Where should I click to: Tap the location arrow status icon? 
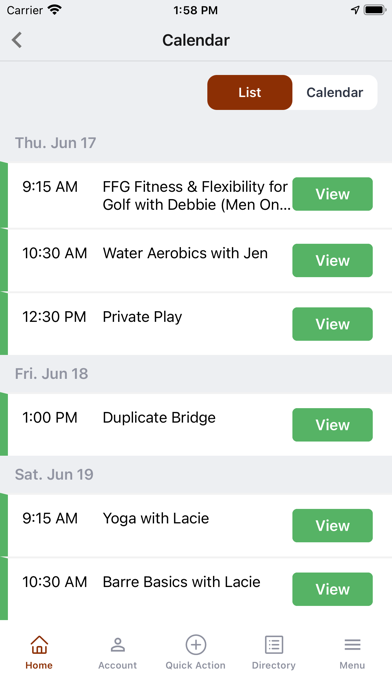(355, 10)
